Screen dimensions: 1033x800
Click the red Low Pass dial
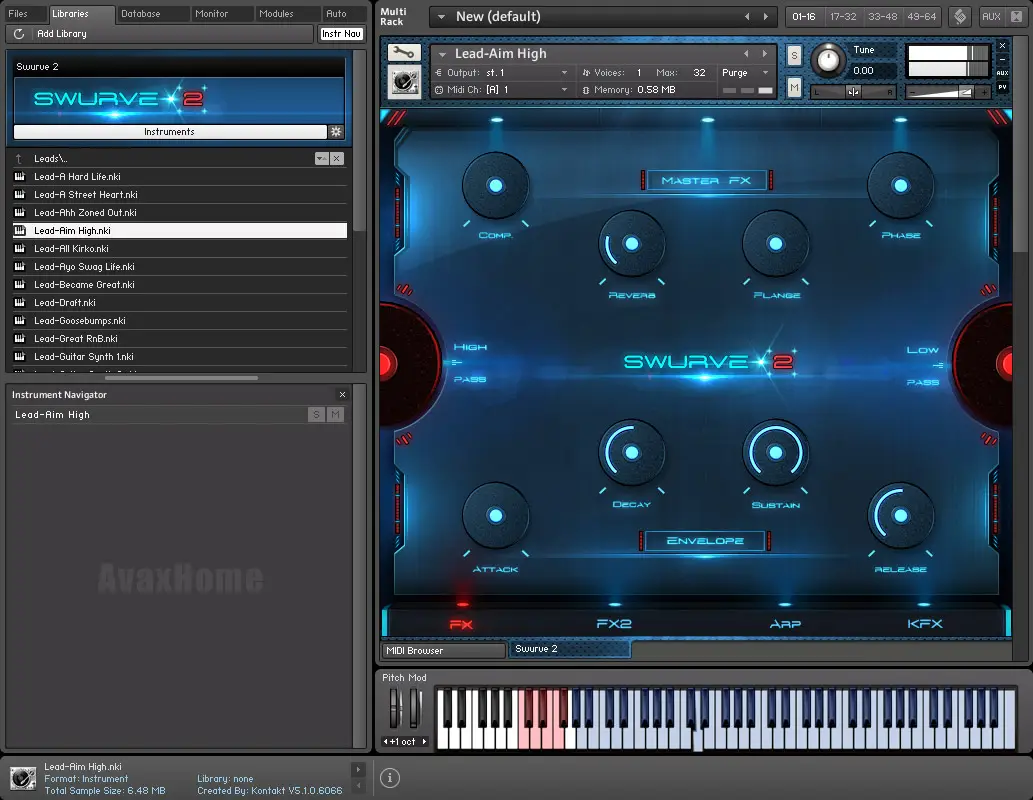(x=983, y=364)
